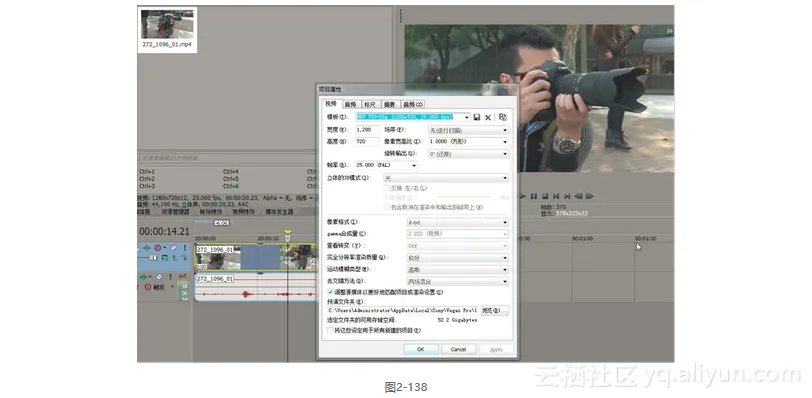
Task: Stop playback in the preview transport bar
Action: pos(545,197)
